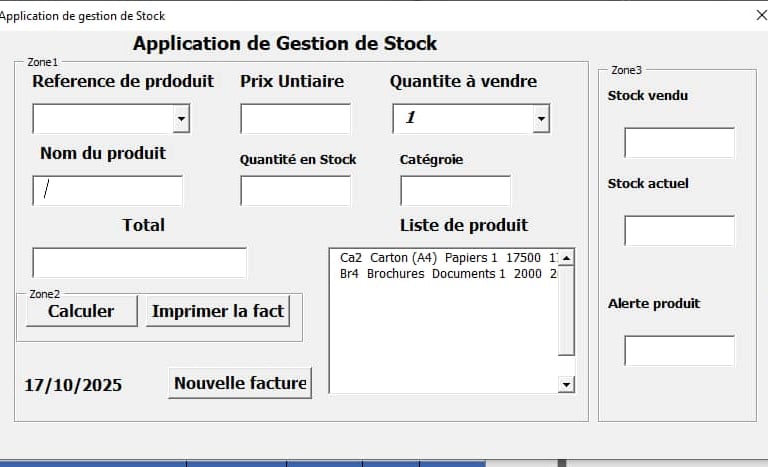Image resolution: width=768 pixels, height=467 pixels.
Task: Select the Catégorie text field
Action: tap(455, 190)
